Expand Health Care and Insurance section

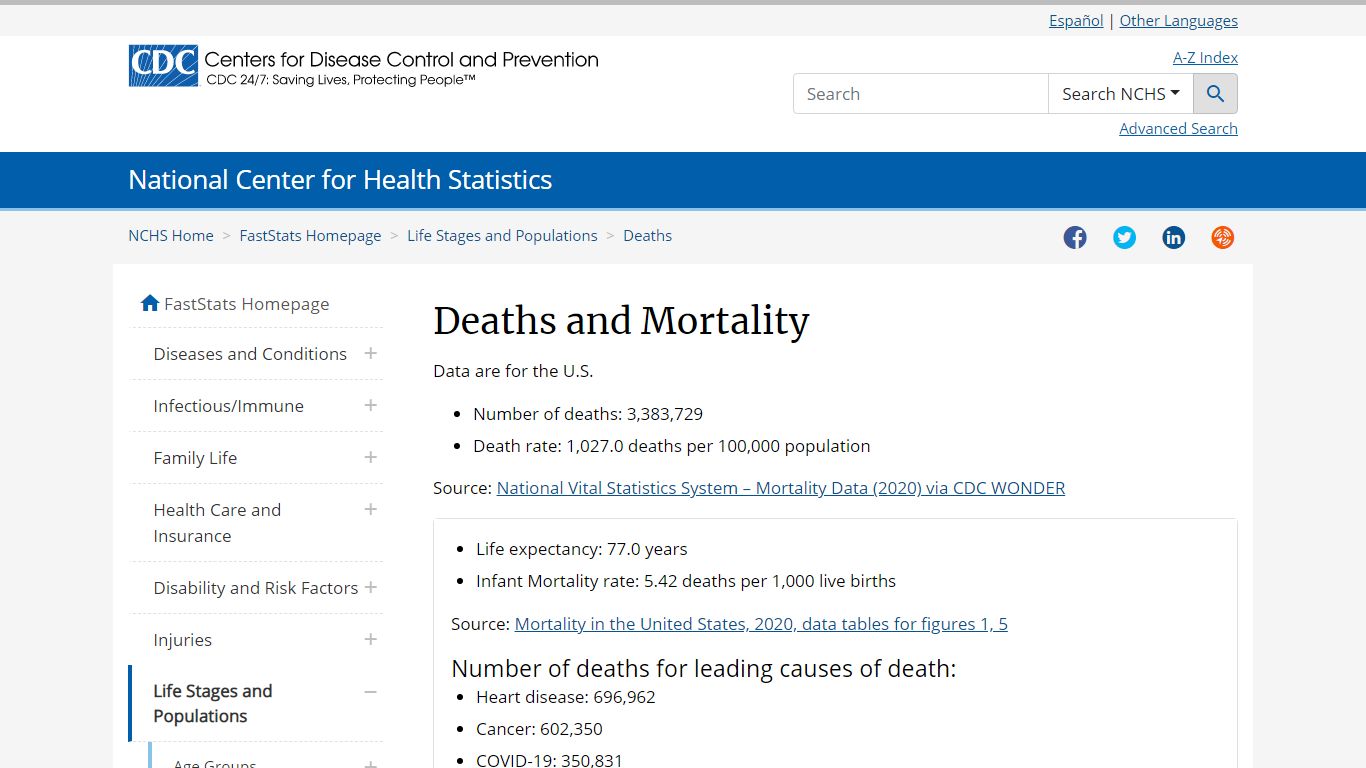tap(370, 509)
